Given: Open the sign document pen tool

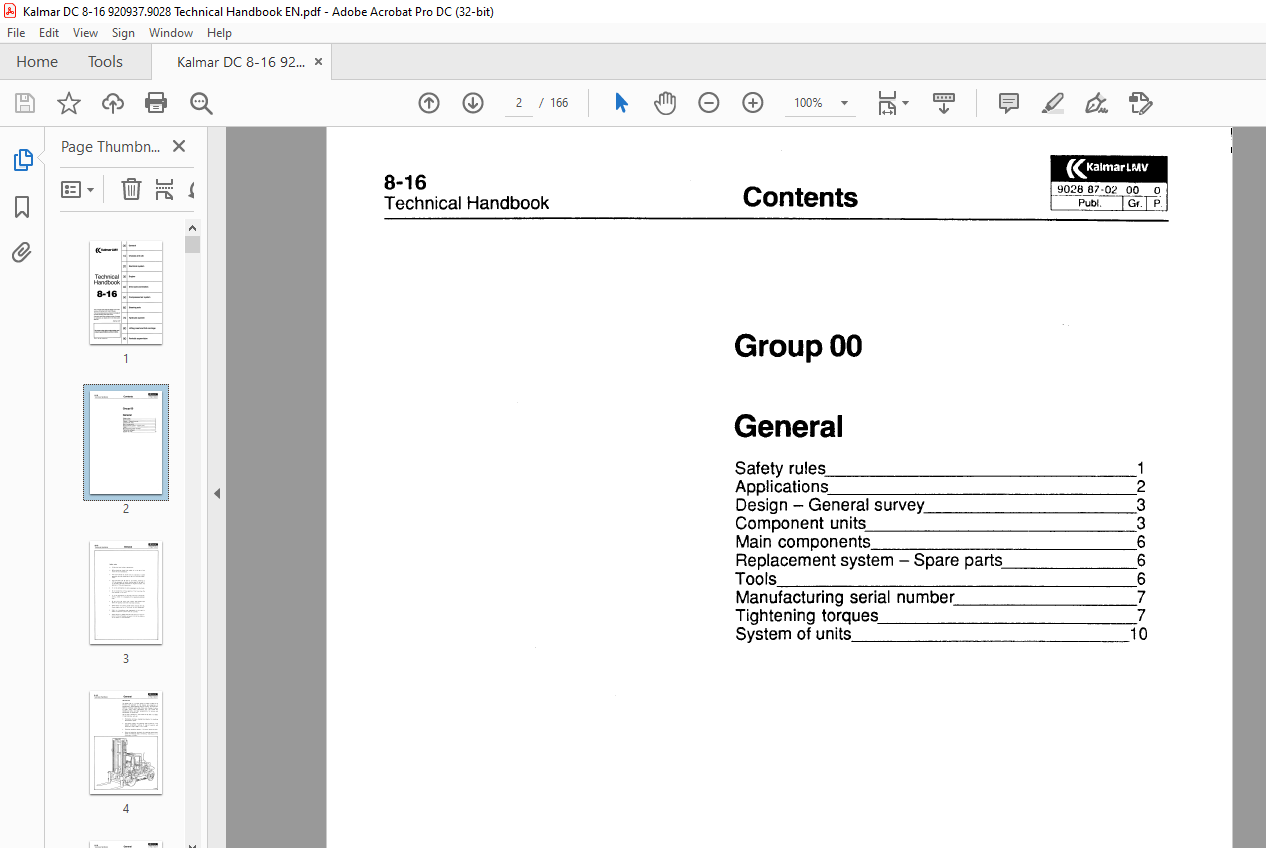Looking at the screenshot, I should [x=1097, y=103].
